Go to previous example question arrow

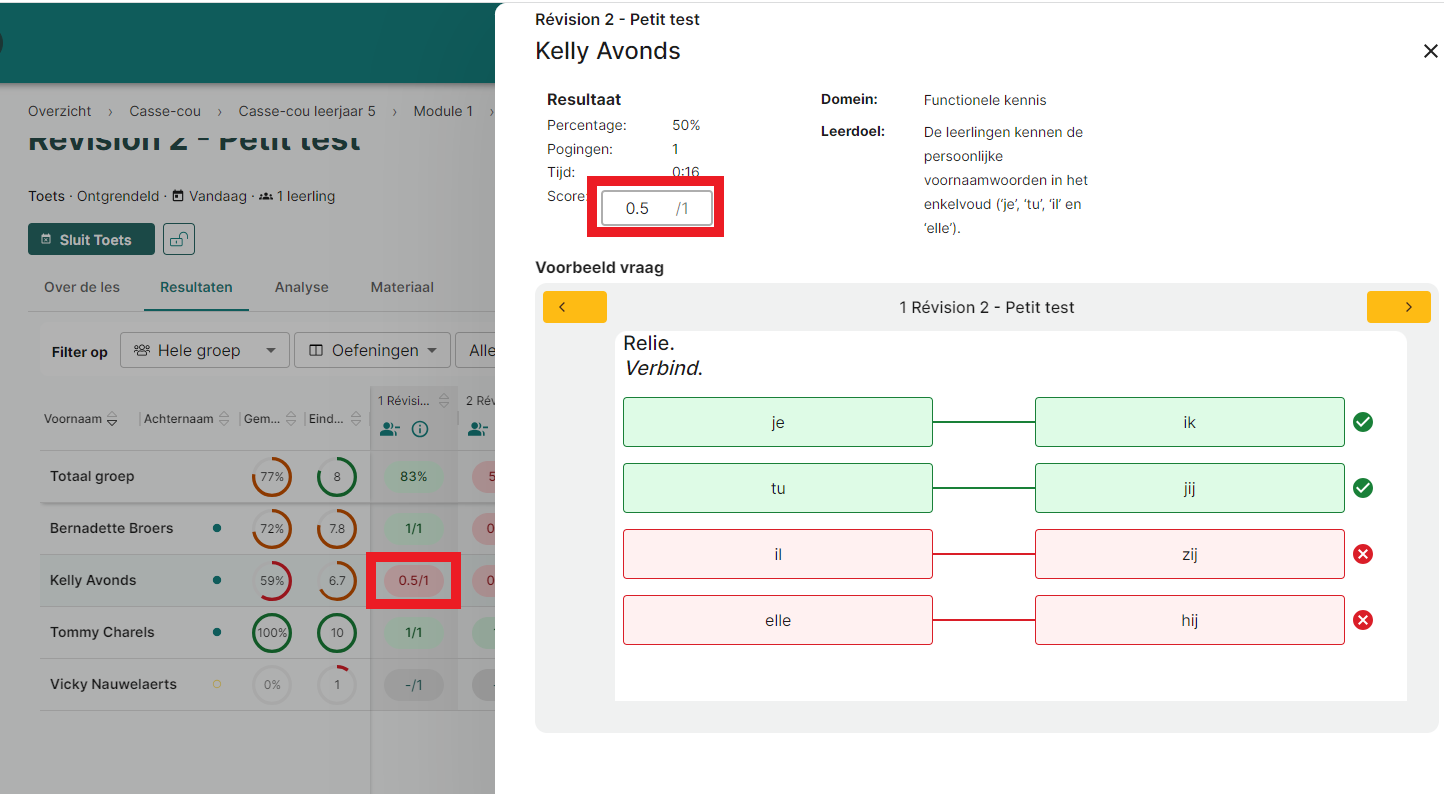click(x=574, y=307)
